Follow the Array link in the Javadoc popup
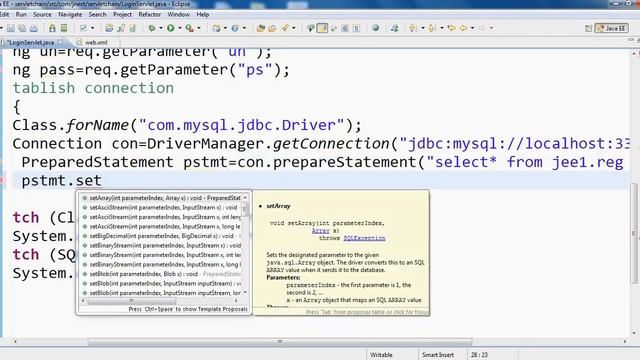Viewport: 640px width, 360px height. pyautogui.click(x=320, y=231)
